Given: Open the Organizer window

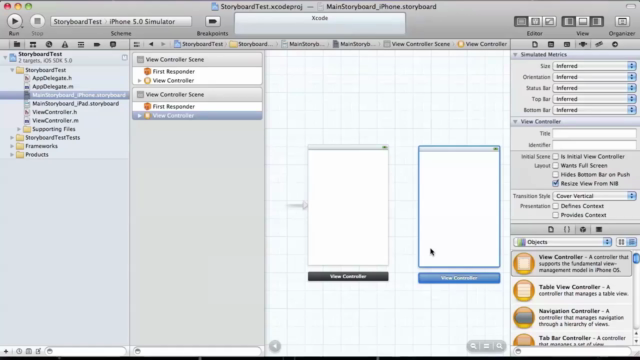Looking at the screenshot, I should point(622,21).
